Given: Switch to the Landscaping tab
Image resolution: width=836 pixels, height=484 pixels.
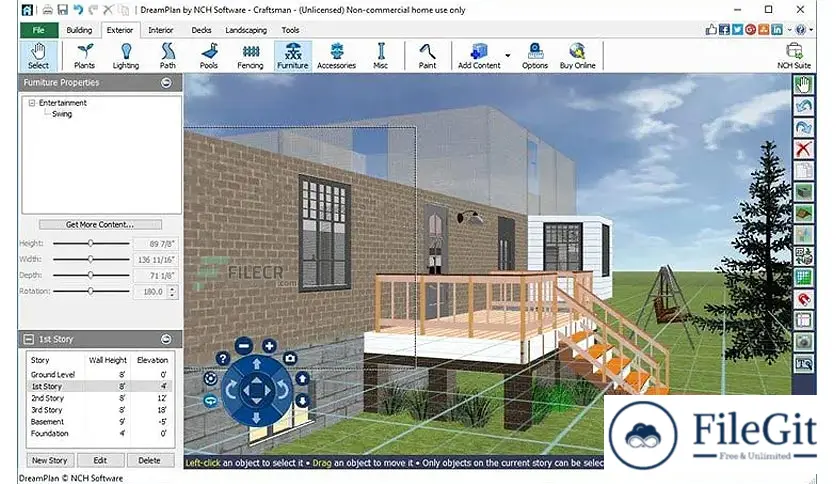Looking at the screenshot, I should (x=246, y=30).
